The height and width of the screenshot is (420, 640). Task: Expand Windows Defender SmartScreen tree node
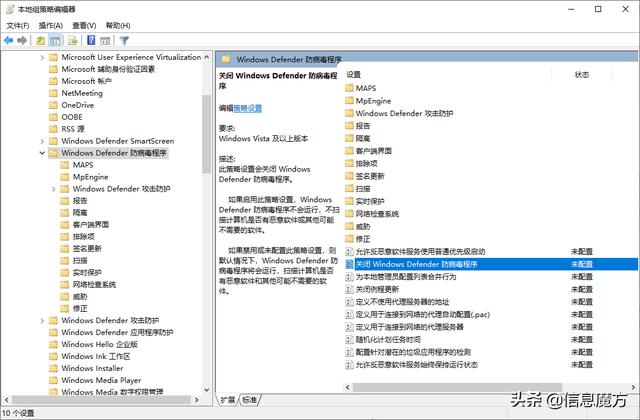42,141
